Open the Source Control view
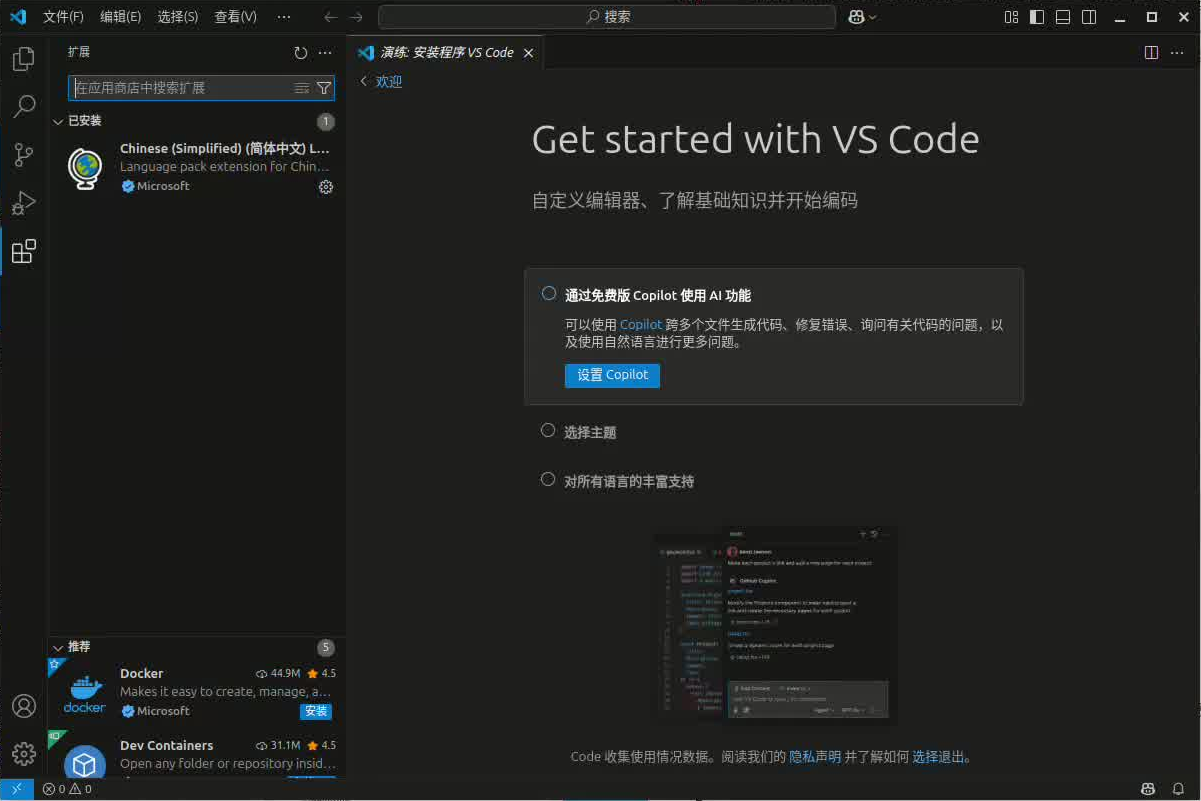The image size is (1201, 801). [23, 155]
